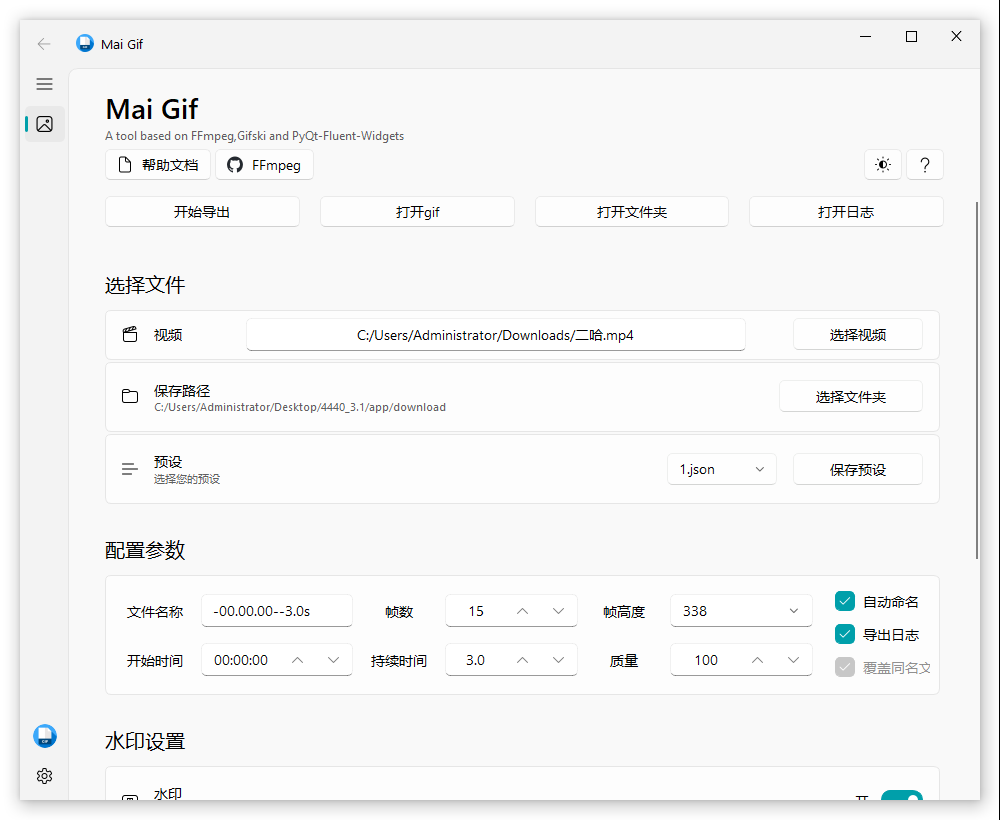The image size is (1000, 820).
Task: Open the 帮助文档 help document
Action: 158,165
